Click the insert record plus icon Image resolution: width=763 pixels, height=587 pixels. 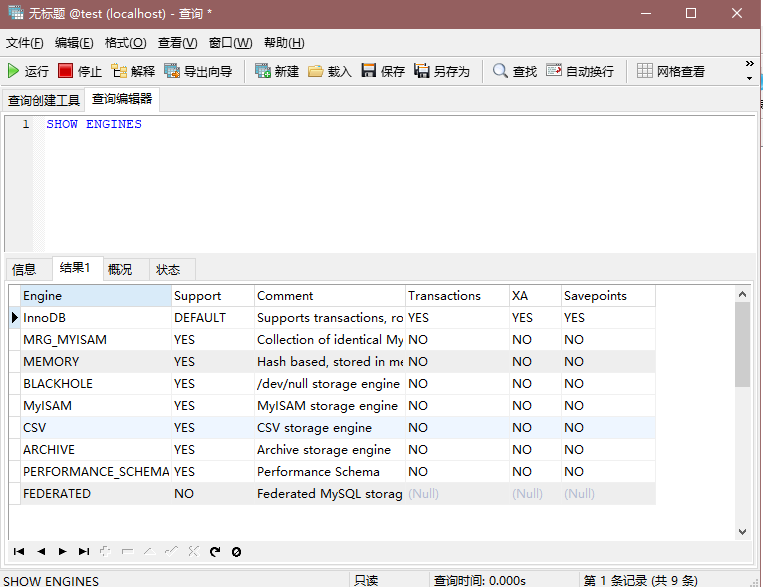pyautogui.click(x=105, y=551)
